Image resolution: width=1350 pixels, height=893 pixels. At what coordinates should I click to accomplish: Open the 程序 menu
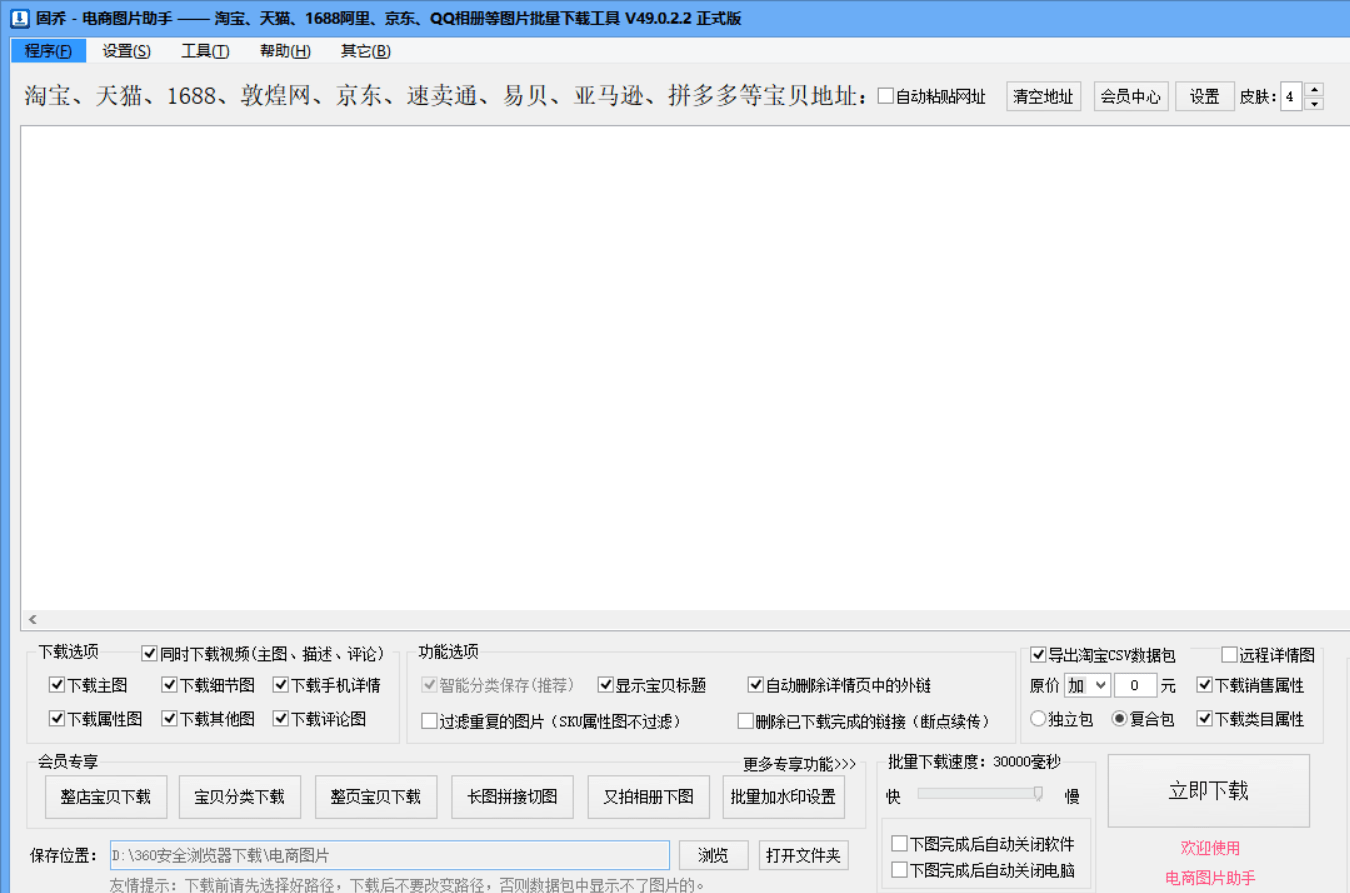point(48,51)
